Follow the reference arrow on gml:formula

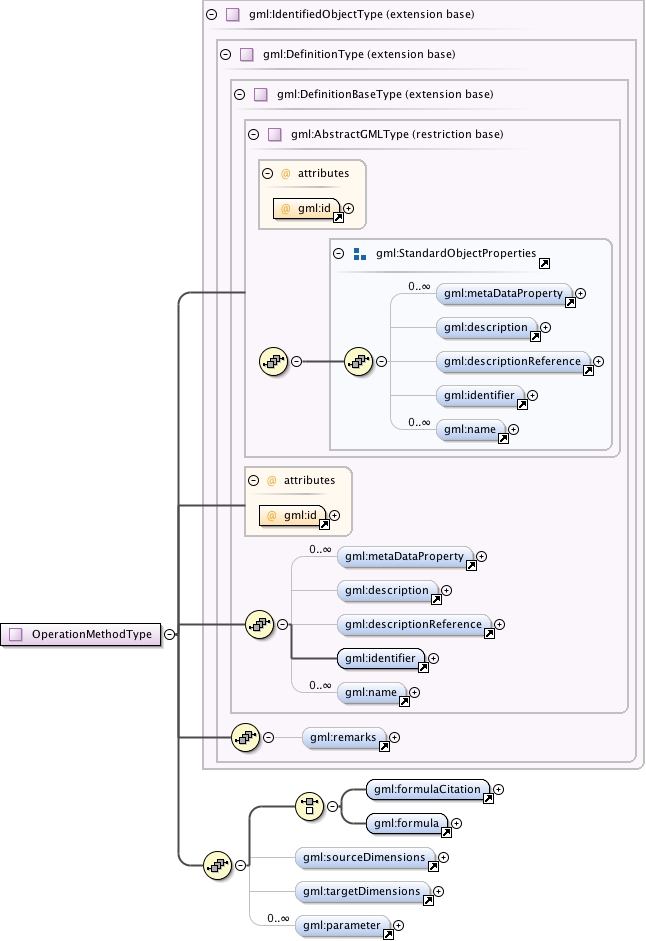click(447, 832)
